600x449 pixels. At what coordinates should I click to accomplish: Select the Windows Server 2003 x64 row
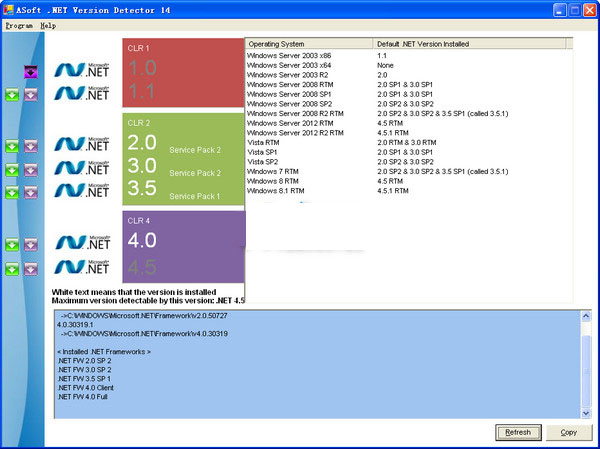pyautogui.click(x=409, y=65)
